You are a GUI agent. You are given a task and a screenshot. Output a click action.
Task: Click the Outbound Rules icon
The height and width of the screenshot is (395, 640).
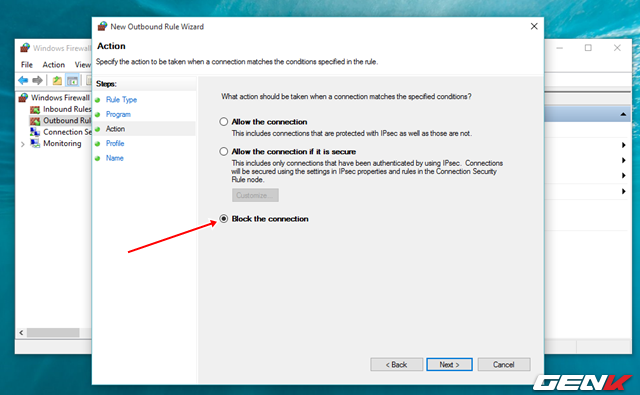coord(35,121)
